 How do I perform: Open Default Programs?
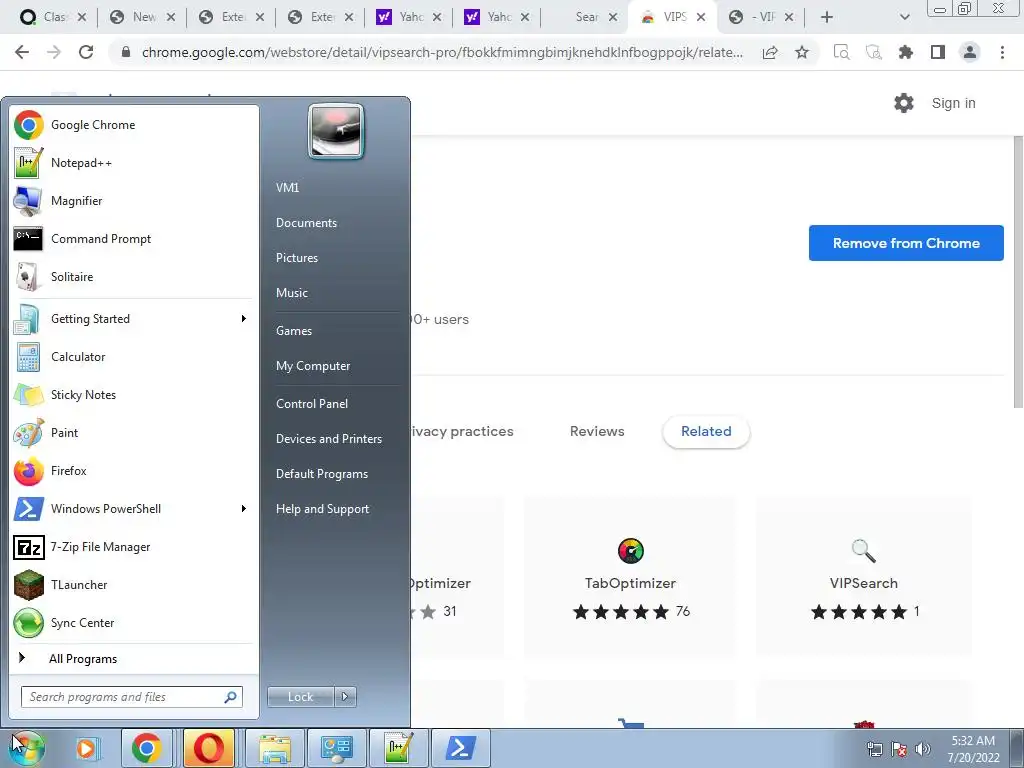click(321, 474)
